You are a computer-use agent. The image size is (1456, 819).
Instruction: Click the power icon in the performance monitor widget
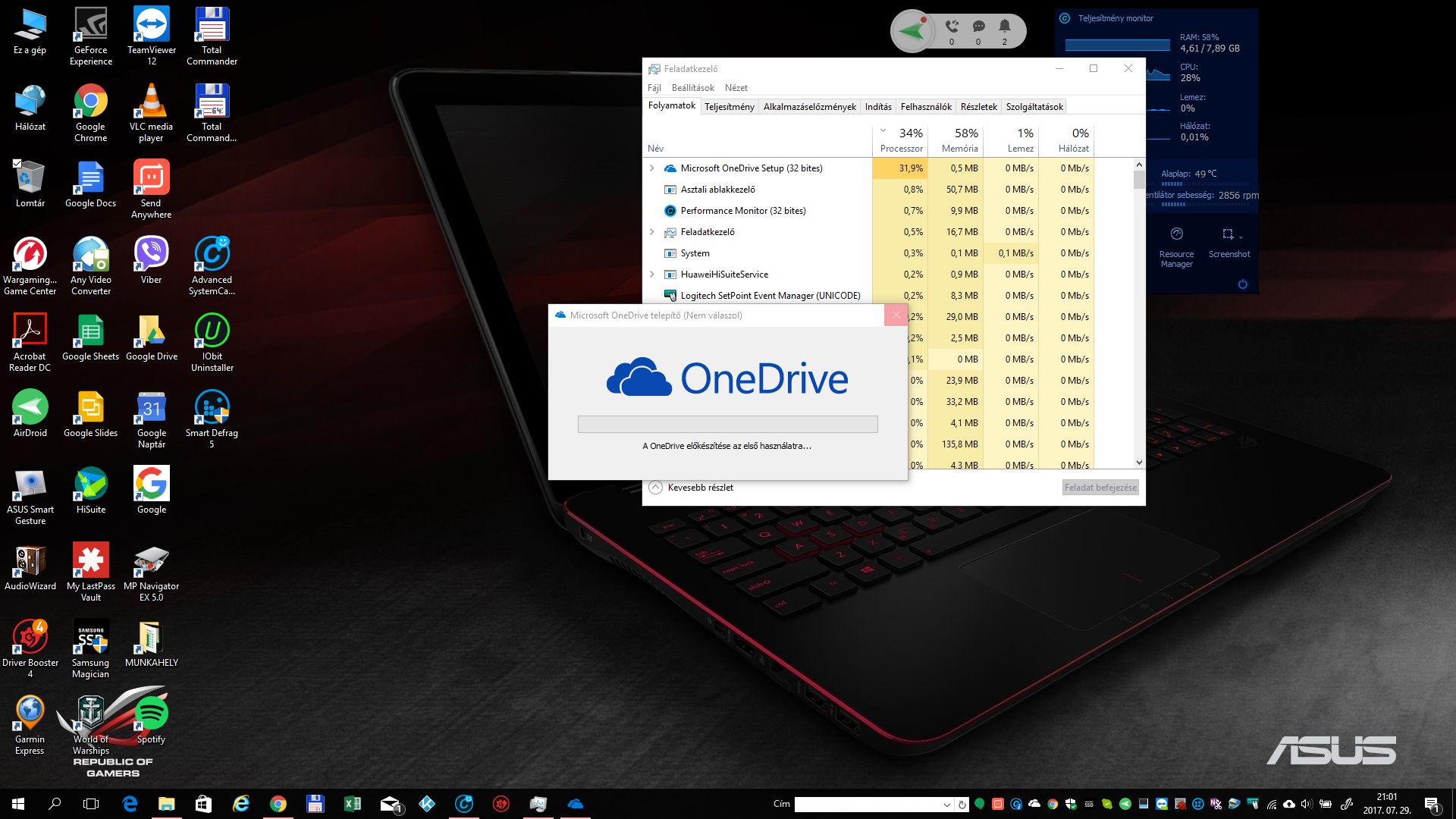pos(1242,284)
